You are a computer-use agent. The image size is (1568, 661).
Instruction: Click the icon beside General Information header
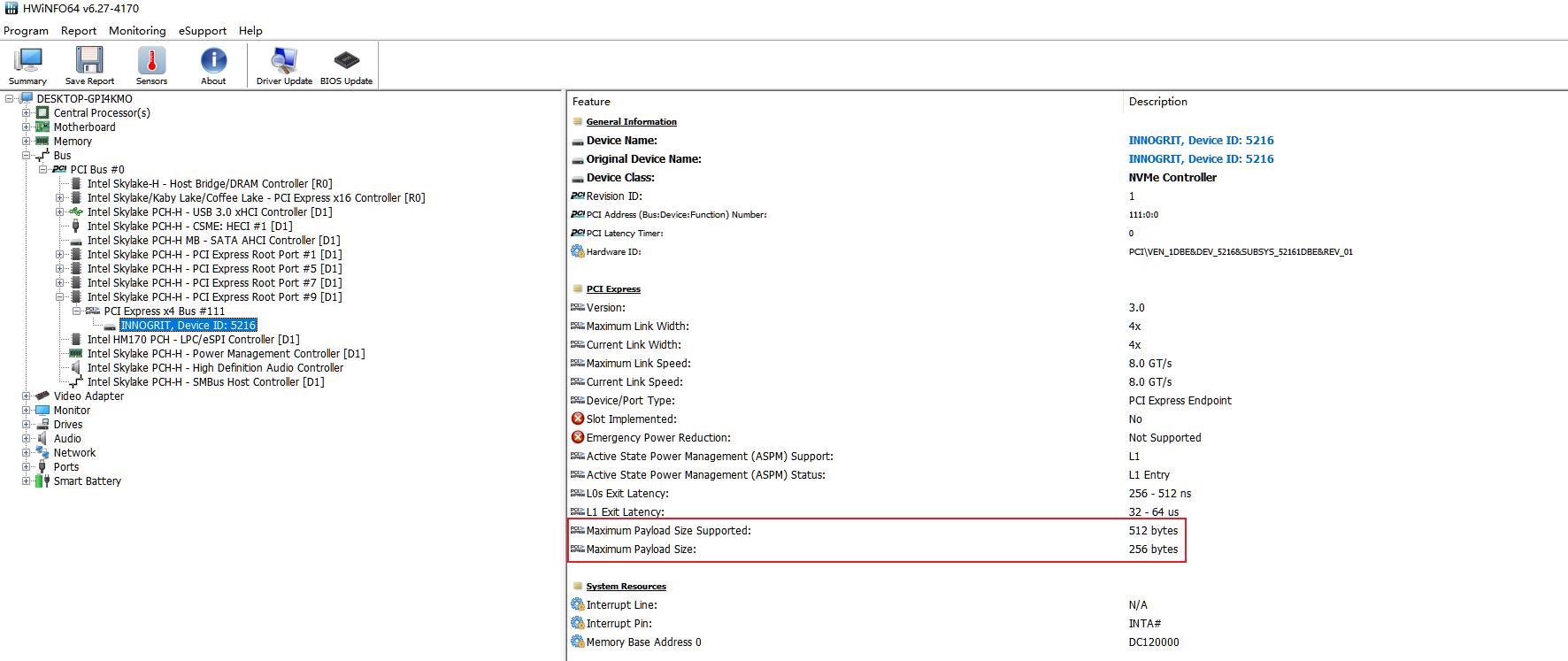pyautogui.click(x=578, y=122)
